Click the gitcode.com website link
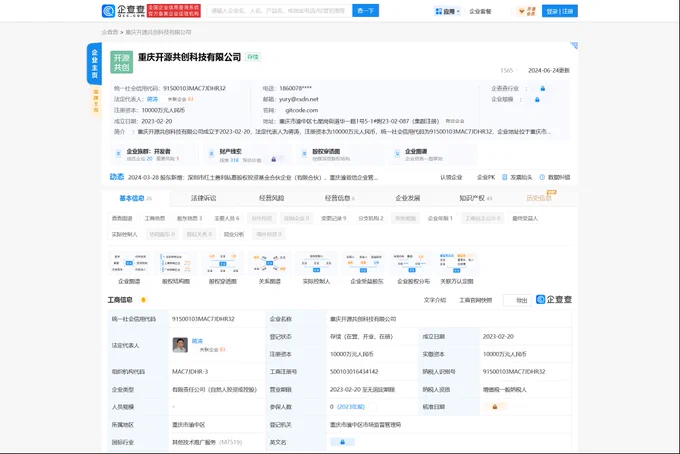The image size is (680, 454). tap(301, 110)
